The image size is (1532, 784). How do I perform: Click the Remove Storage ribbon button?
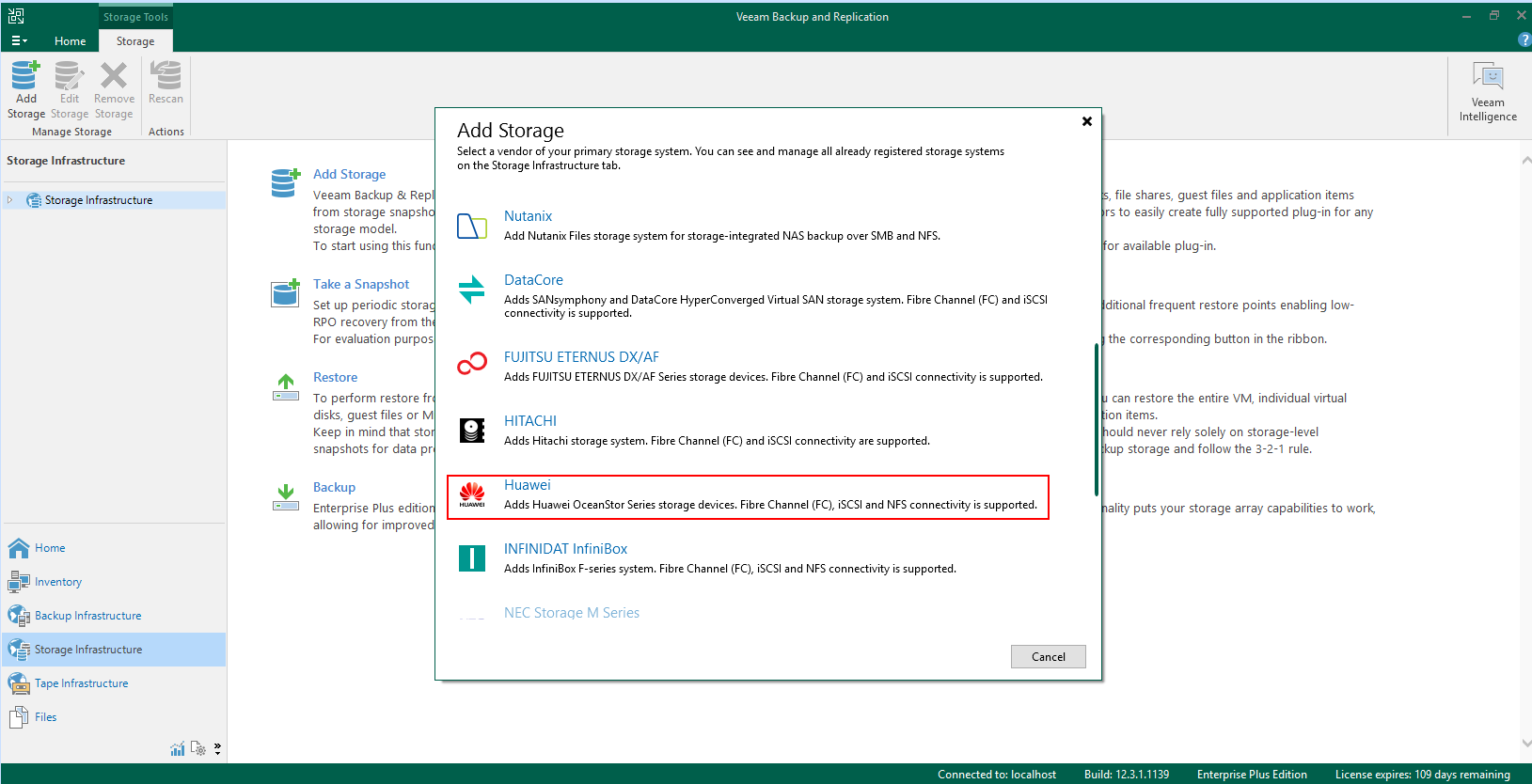[114, 90]
